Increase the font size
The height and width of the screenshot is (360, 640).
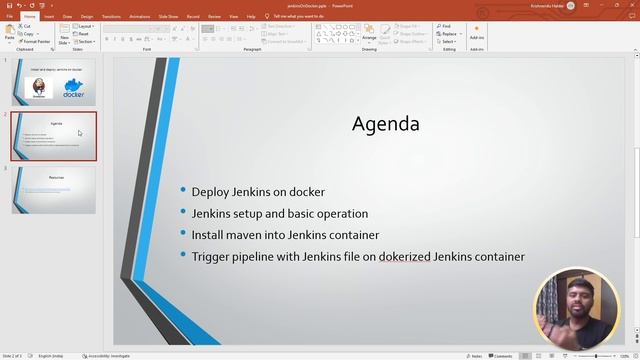[x=175, y=29]
